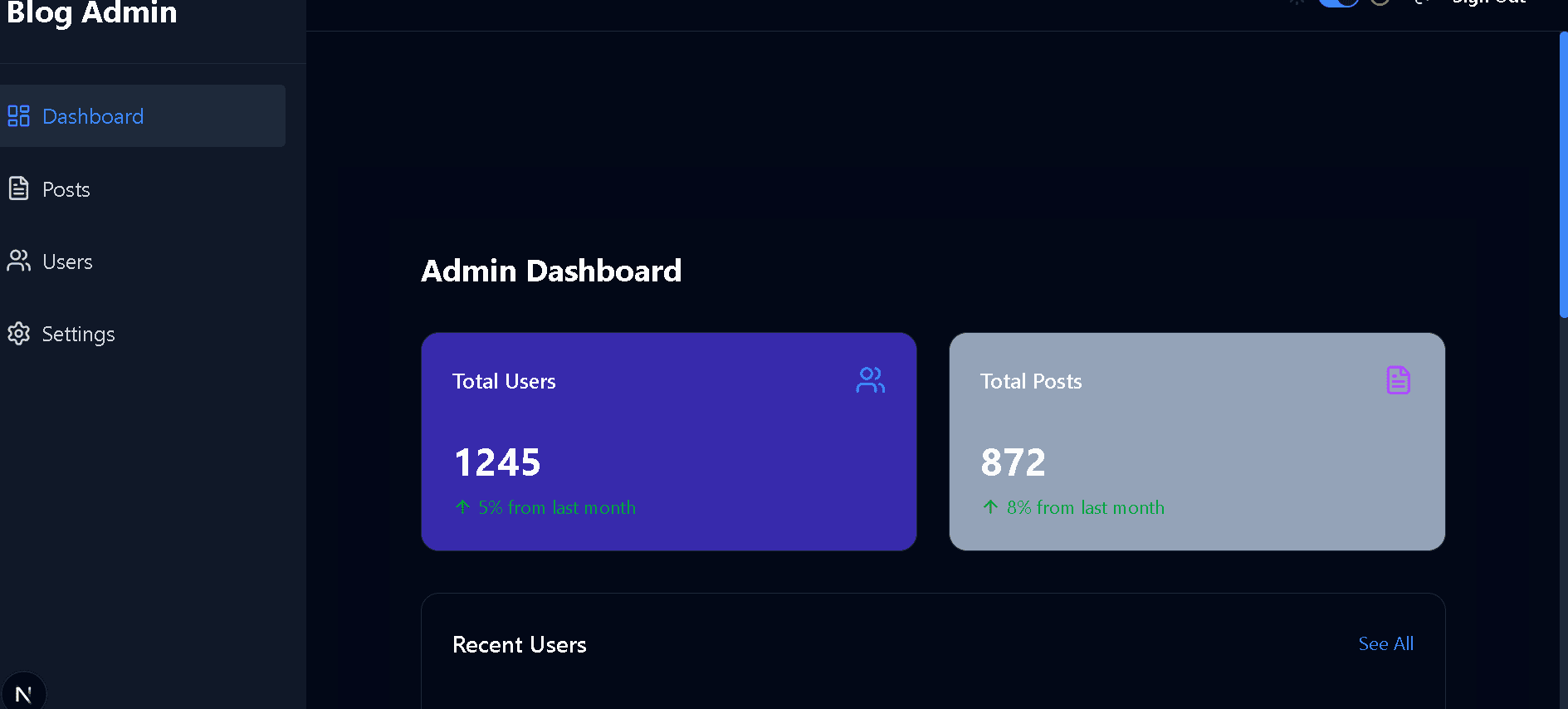Click the document icon on Total Posts card
Screen dimensions: 1568x709
coord(1398,380)
